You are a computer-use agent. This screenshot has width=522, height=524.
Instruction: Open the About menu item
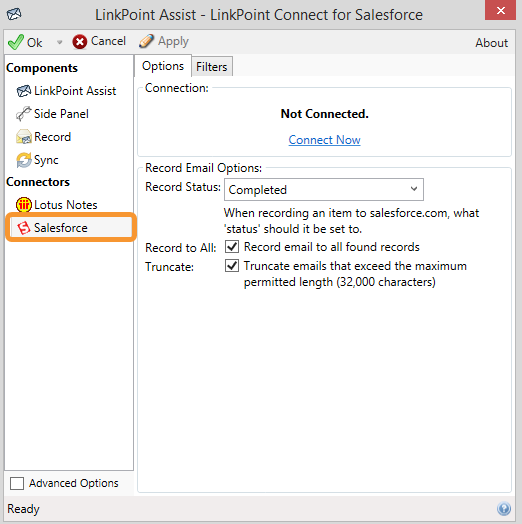pyautogui.click(x=492, y=43)
